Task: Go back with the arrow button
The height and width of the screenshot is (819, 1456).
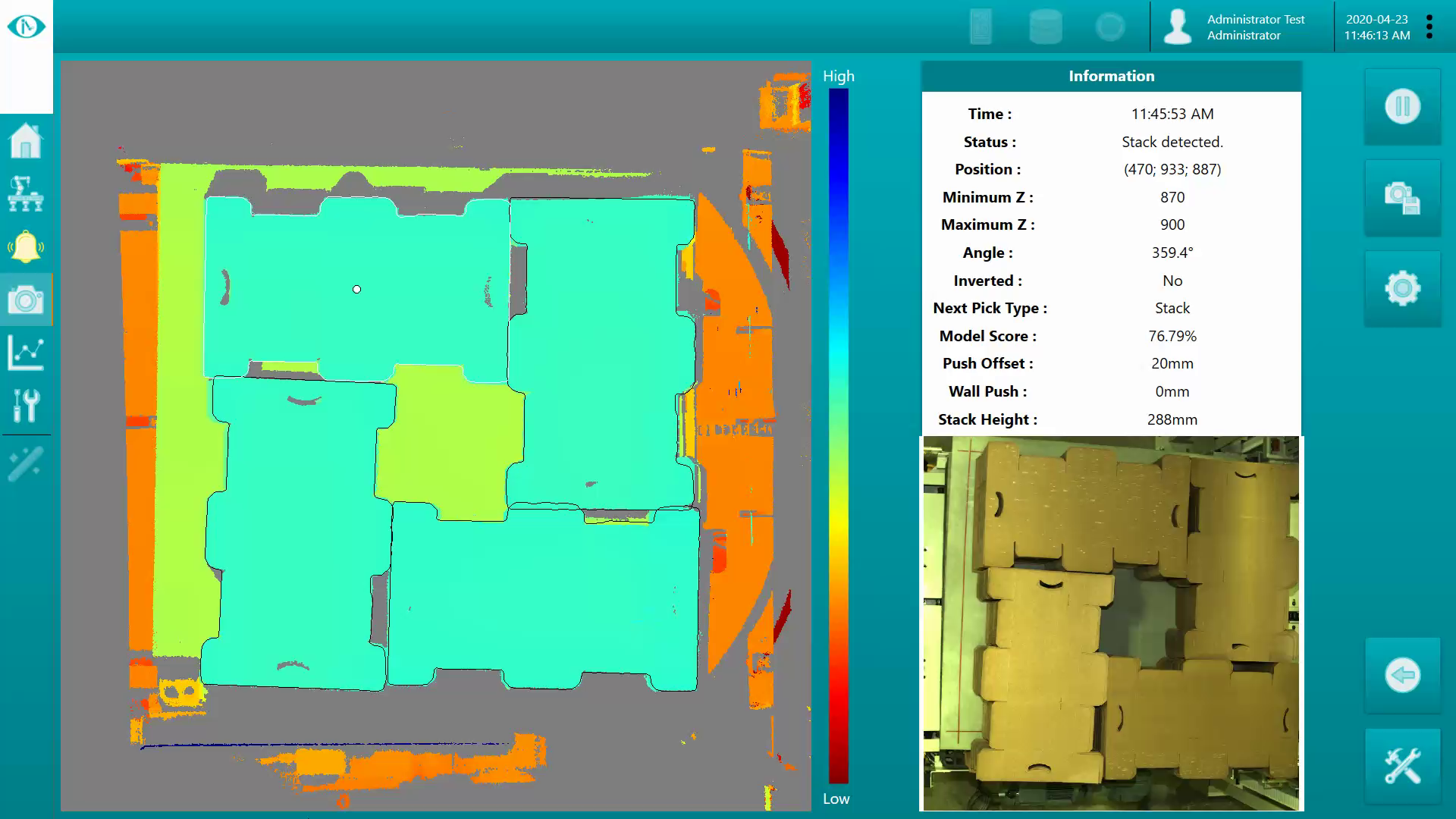Action: [x=1402, y=675]
